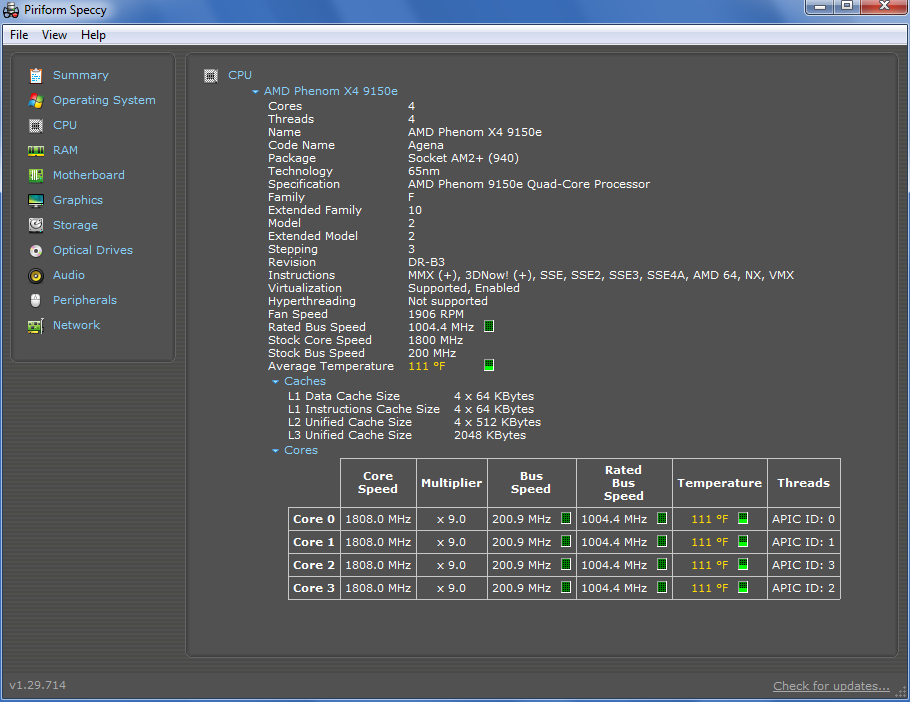Image resolution: width=910 pixels, height=702 pixels.
Task: Collapse the Caches section
Action: [276, 382]
